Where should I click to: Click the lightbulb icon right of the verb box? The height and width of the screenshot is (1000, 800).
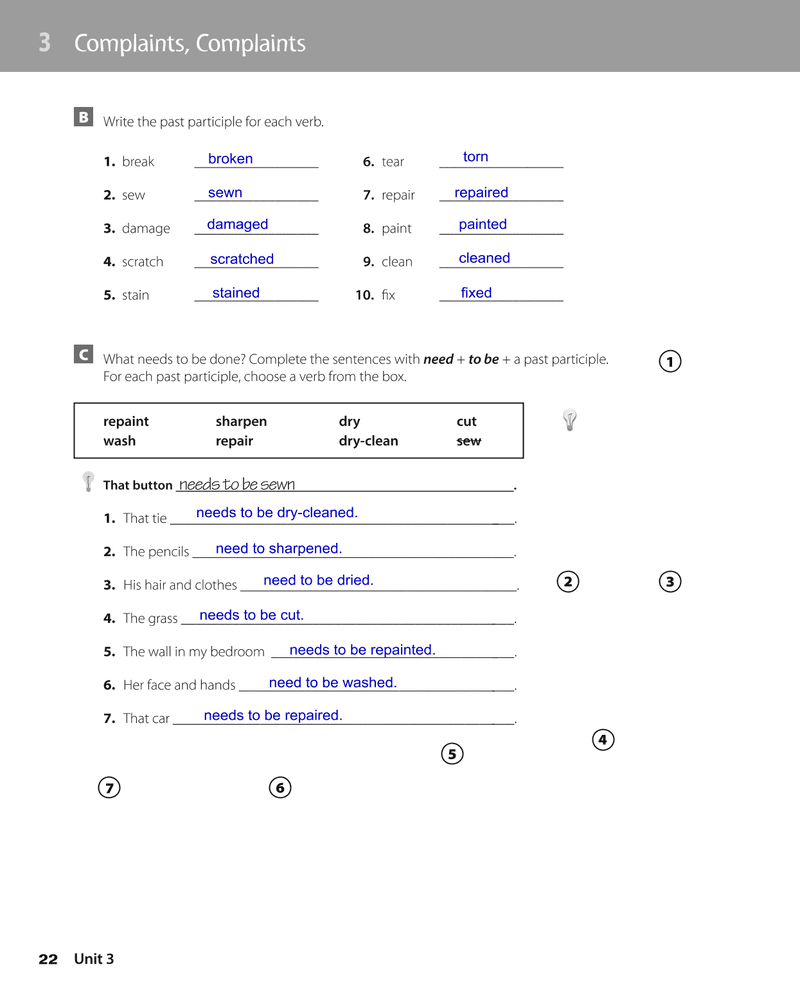pyautogui.click(x=570, y=420)
